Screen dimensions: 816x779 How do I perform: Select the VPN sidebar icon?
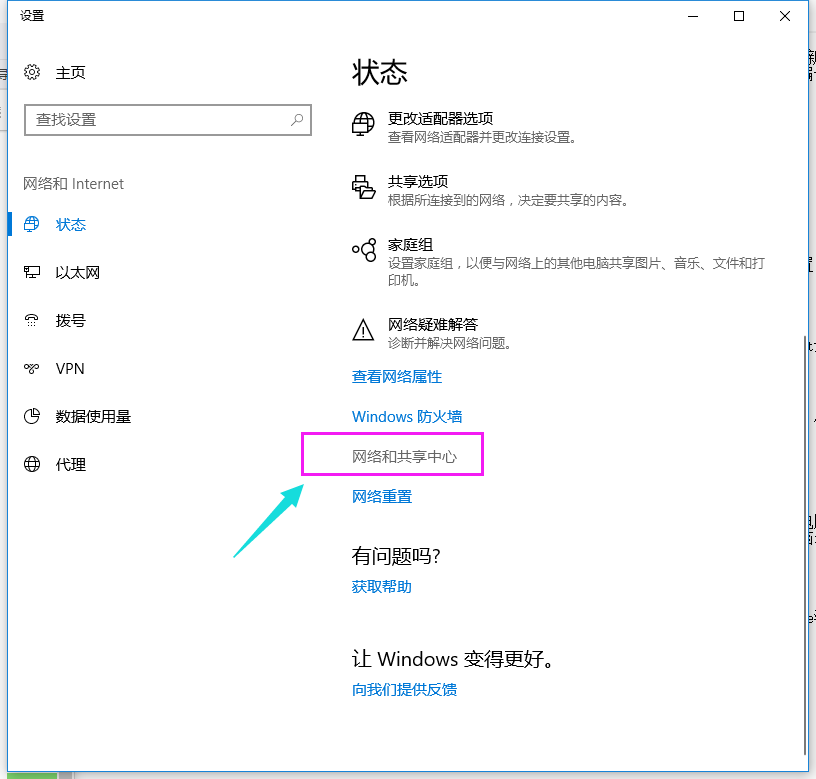coord(31,368)
